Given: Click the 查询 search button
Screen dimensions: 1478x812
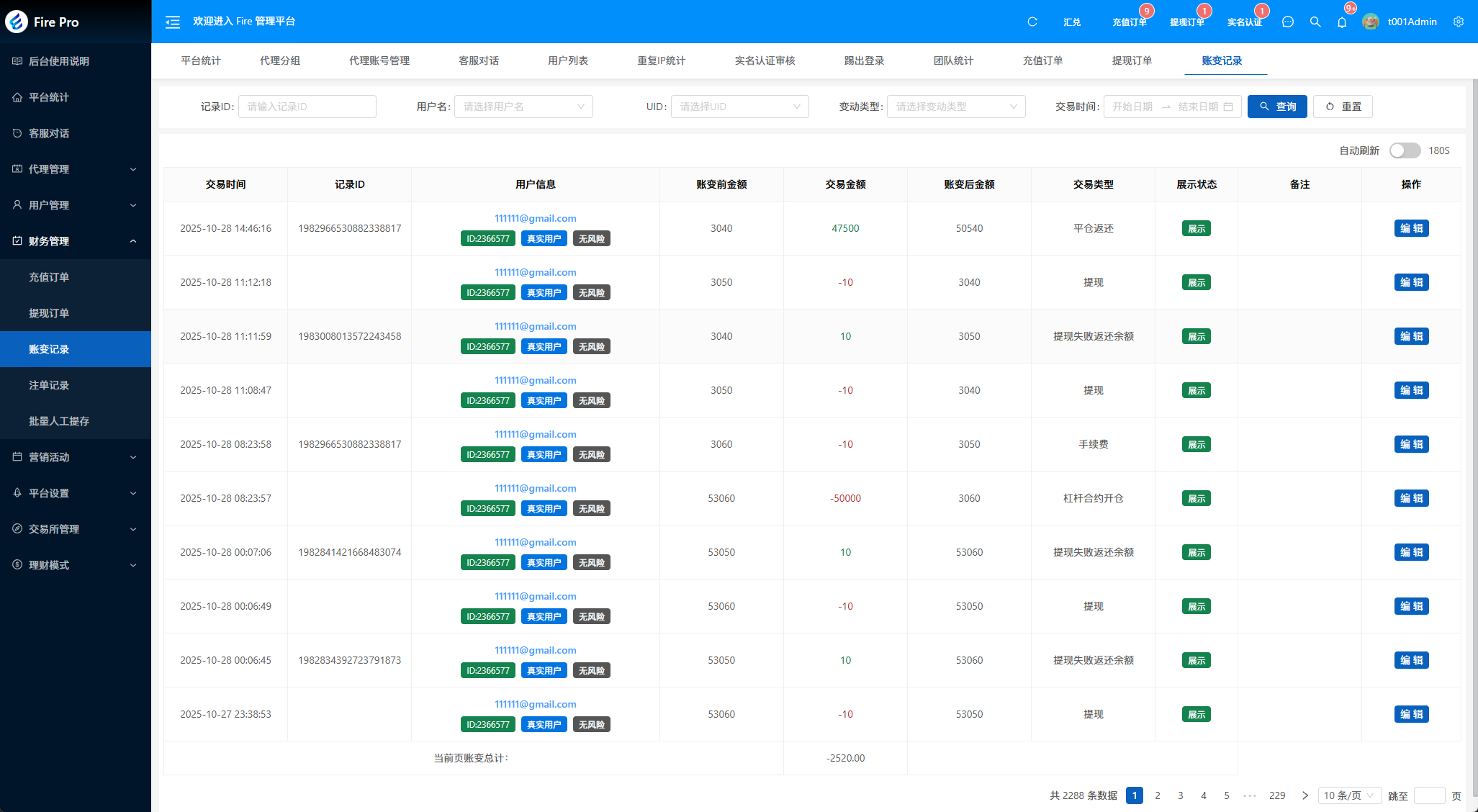Looking at the screenshot, I should point(1276,107).
